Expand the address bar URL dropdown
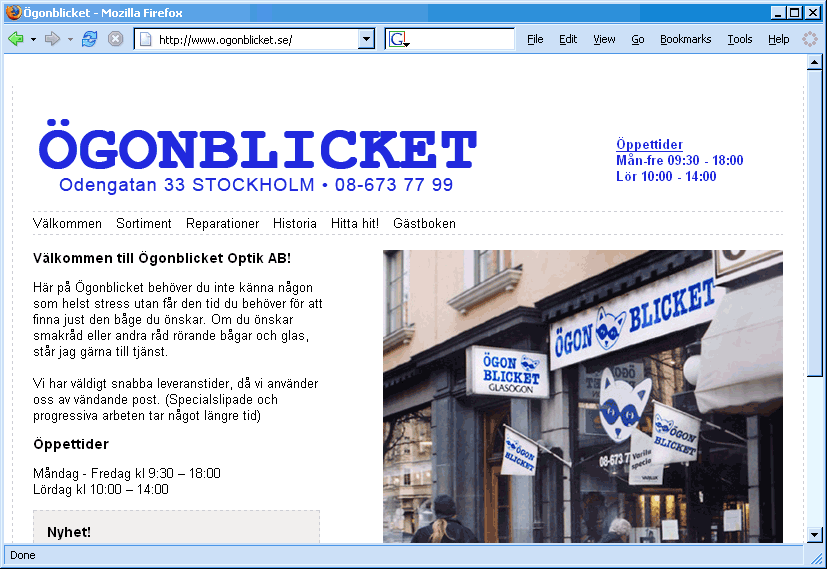Viewport: 827px width, 569px height. (366, 39)
